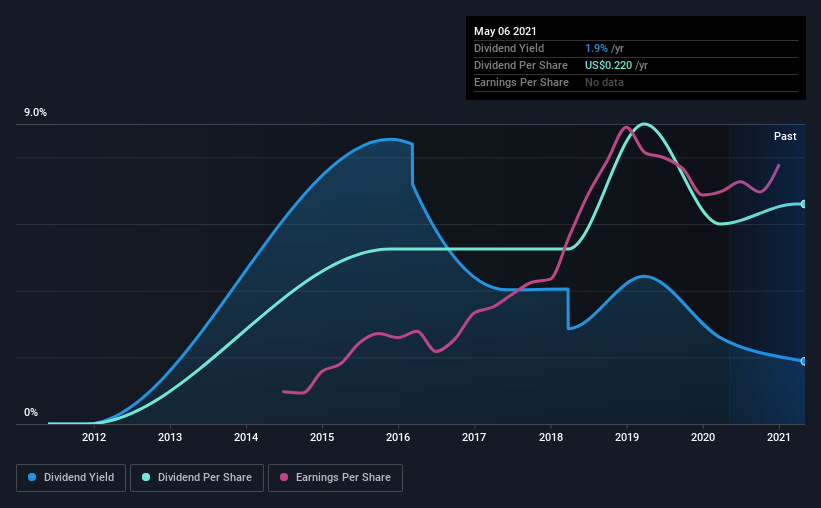The image size is (821, 508).
Task: Select the Dividend Per Share endpoint marker
Action: (803, 204)
